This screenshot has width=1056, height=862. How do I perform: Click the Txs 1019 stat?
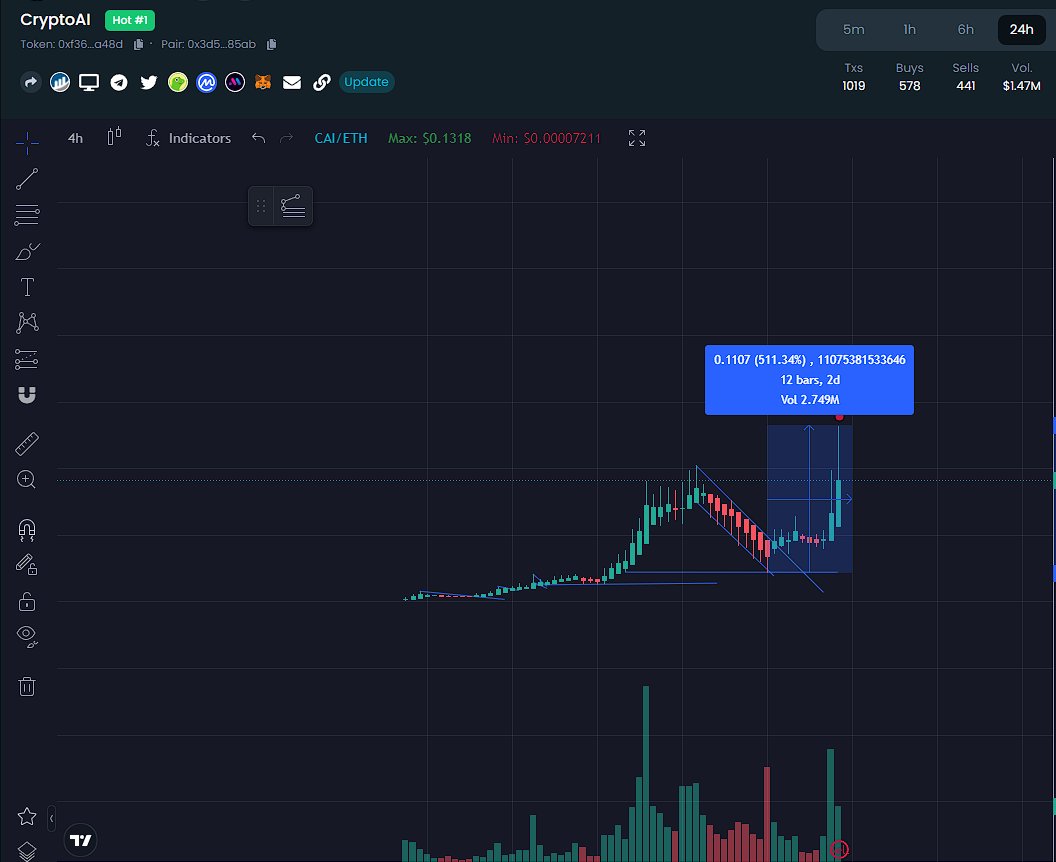[853, 77]
